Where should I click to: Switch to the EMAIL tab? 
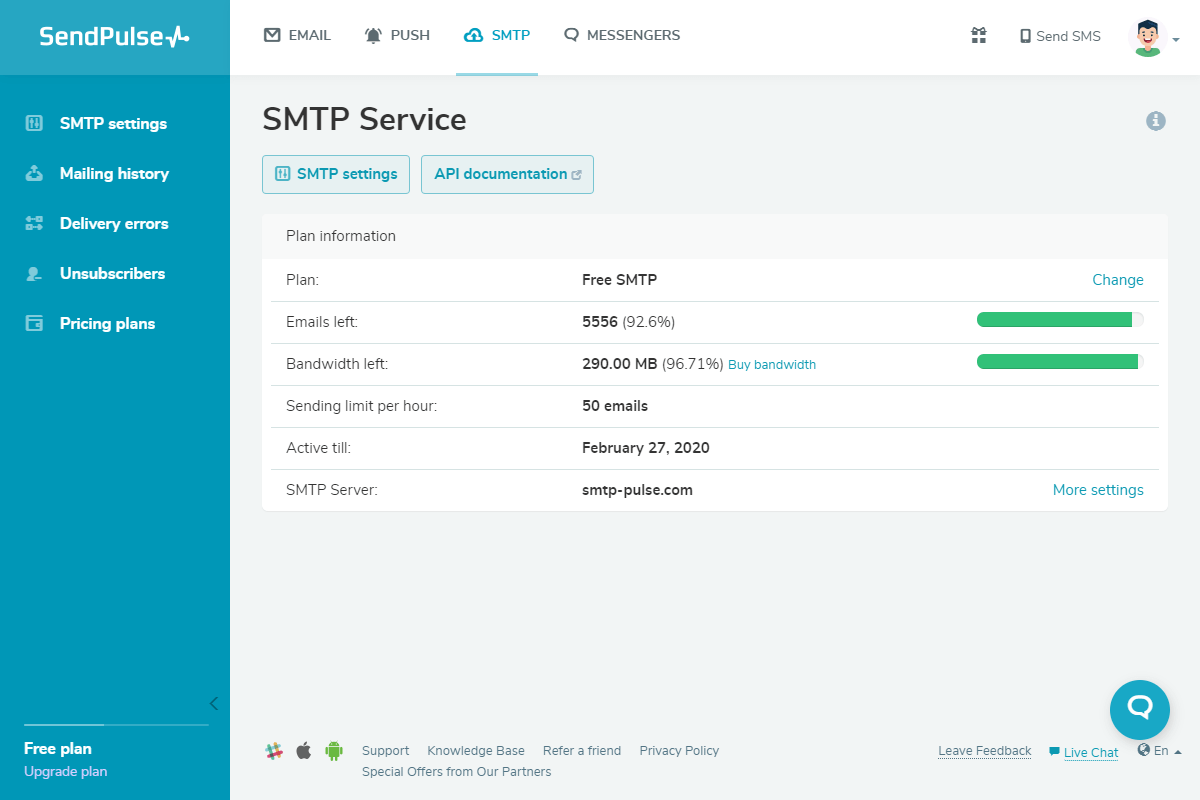tap(297, 36)
